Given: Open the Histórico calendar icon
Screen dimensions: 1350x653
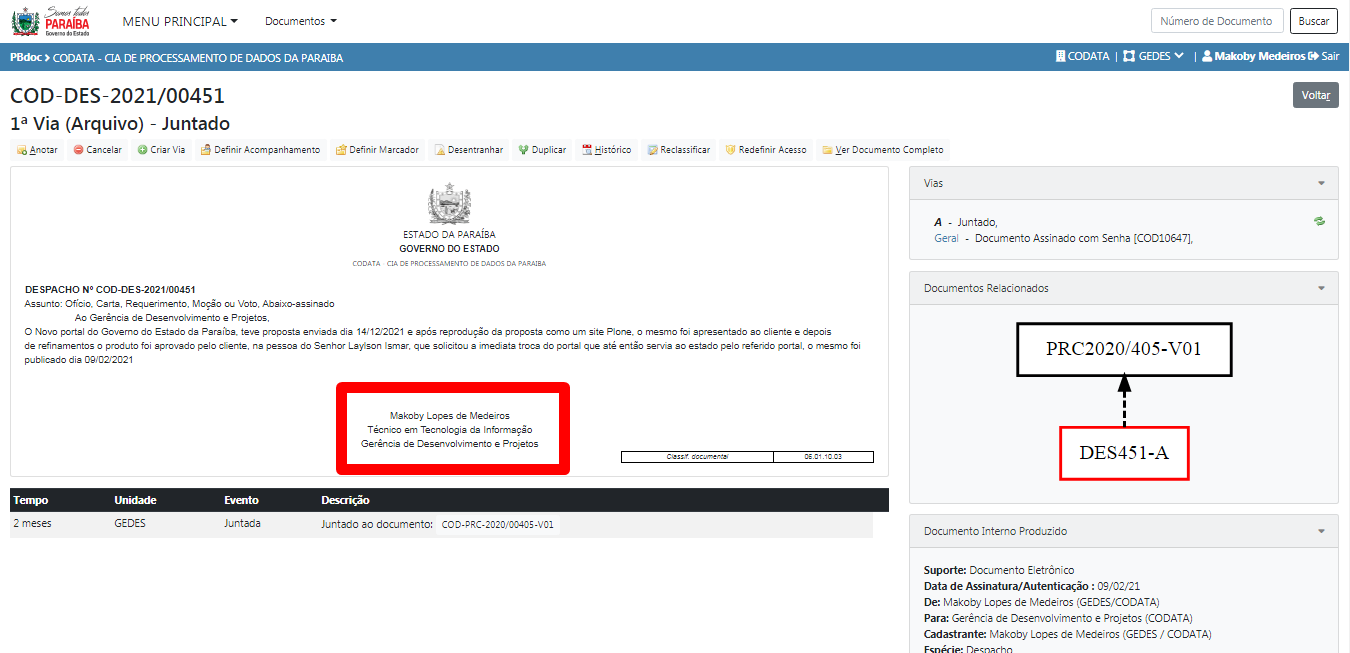Looking at the screenshot, I should [587, 150].
